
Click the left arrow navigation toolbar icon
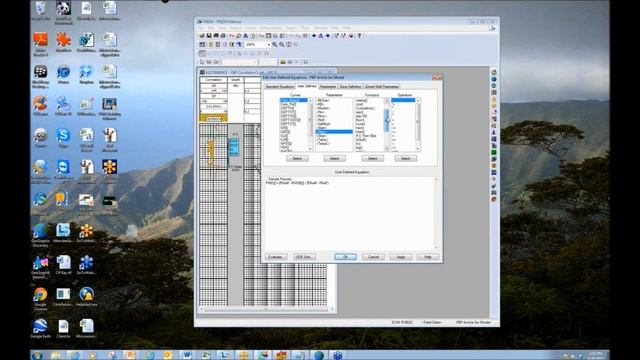pyautogui.click(x=314, y=36)
